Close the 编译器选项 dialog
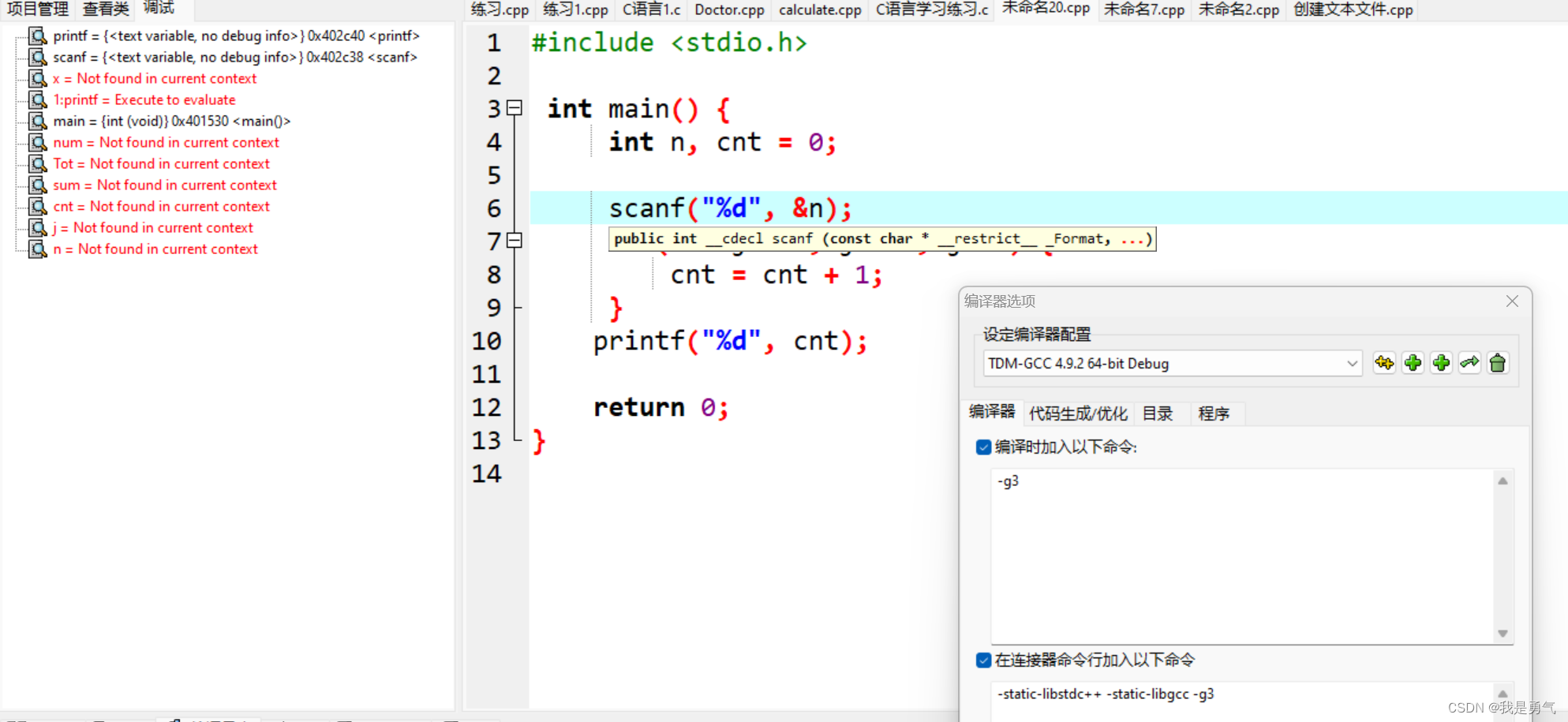Screen dimensions: 1568x722 tap(1512, 301)
